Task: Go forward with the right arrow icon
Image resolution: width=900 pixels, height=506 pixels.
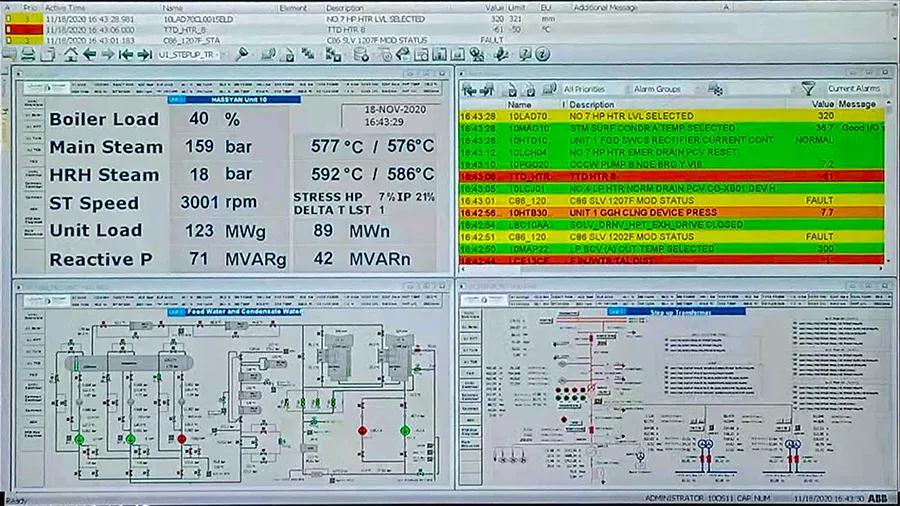Action: coord(108,54)
